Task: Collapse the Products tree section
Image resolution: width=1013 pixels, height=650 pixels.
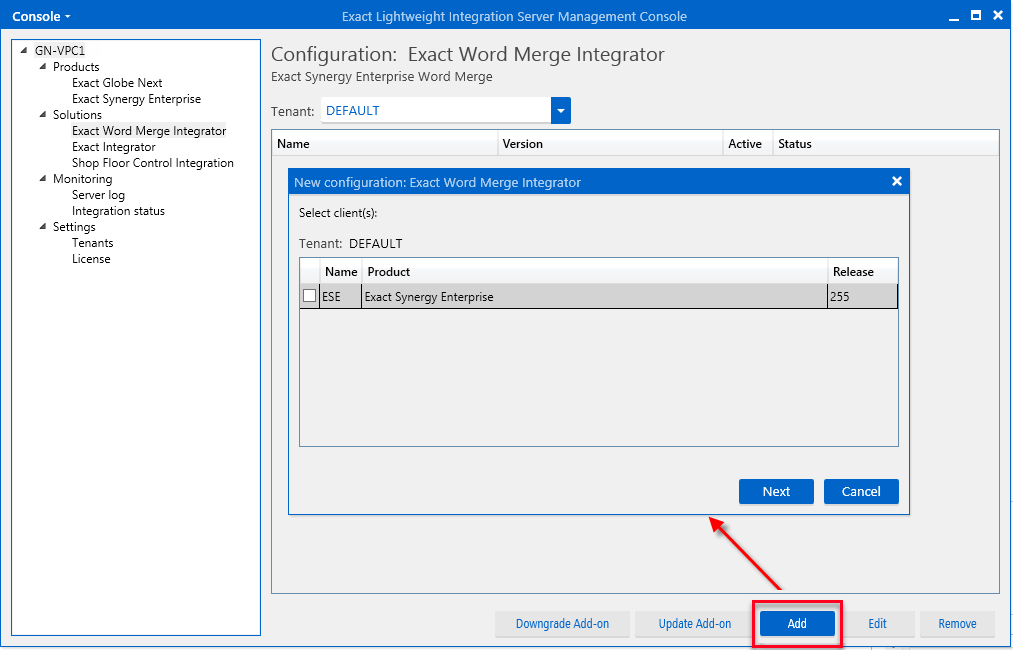Action: (43, 66)
